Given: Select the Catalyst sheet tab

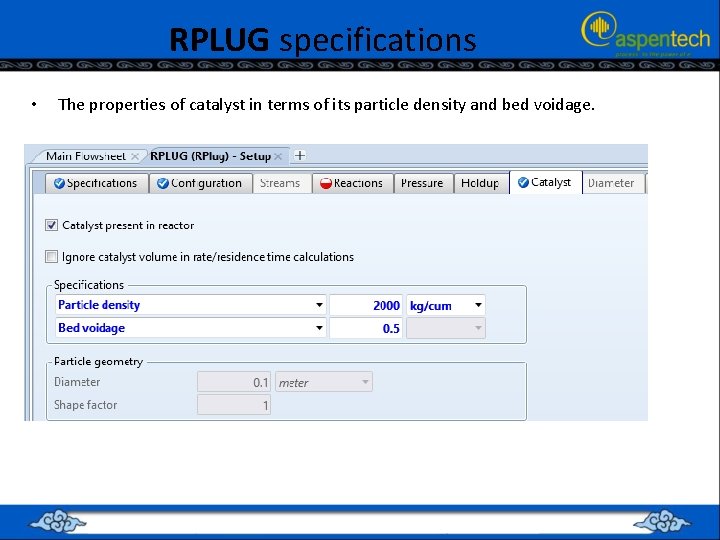Looking at the screenshot, I should pyautogui.click(x=546, y=182).
